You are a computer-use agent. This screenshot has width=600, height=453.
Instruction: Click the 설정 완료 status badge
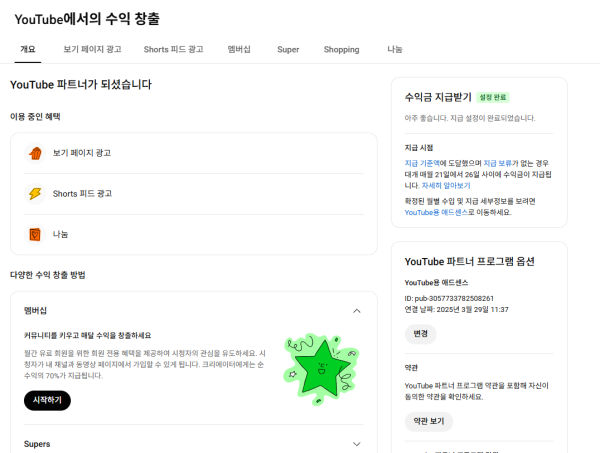[493, 97]
